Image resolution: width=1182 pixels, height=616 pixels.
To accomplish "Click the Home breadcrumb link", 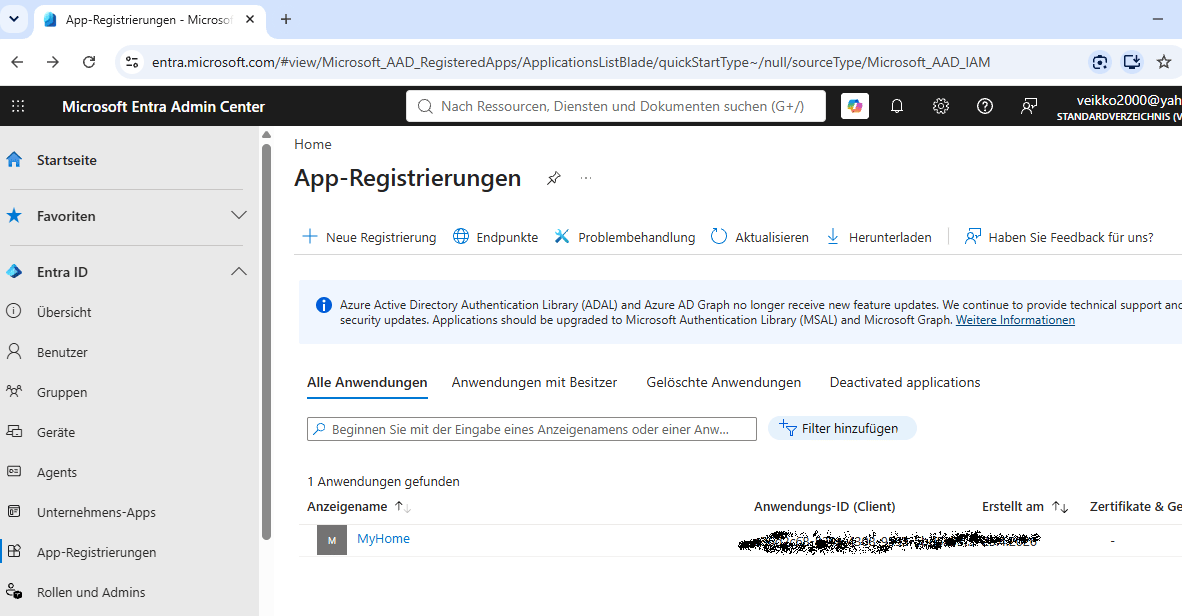I will 313,144.
